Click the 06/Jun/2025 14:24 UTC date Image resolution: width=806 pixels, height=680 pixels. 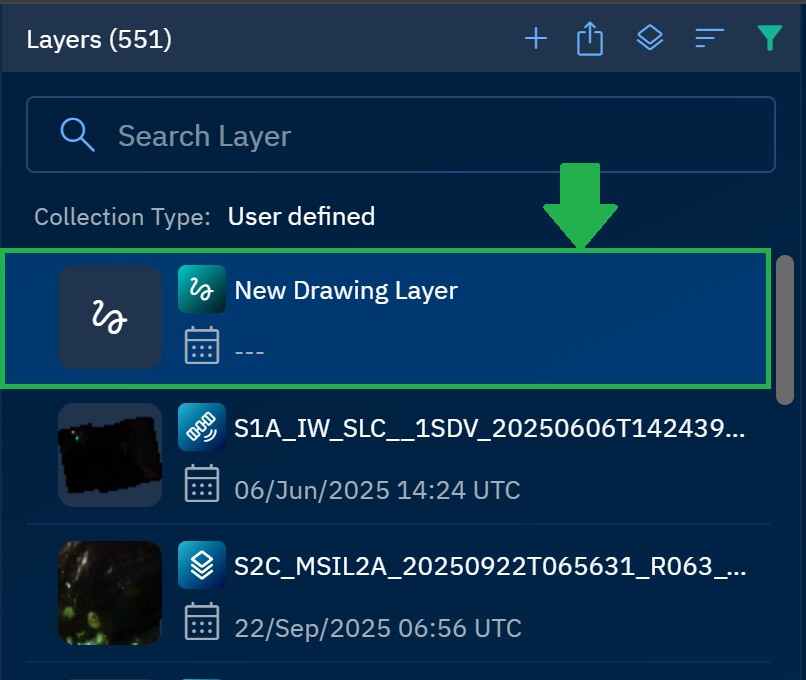pos(377,490)
